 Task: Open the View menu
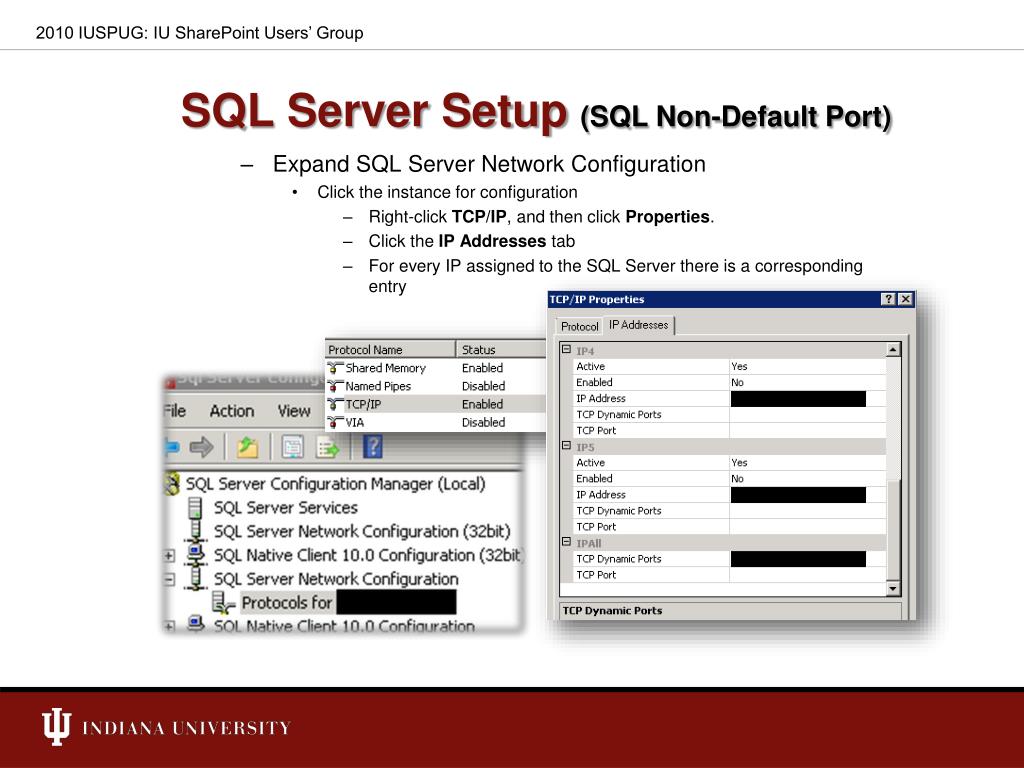click(294, 411)
